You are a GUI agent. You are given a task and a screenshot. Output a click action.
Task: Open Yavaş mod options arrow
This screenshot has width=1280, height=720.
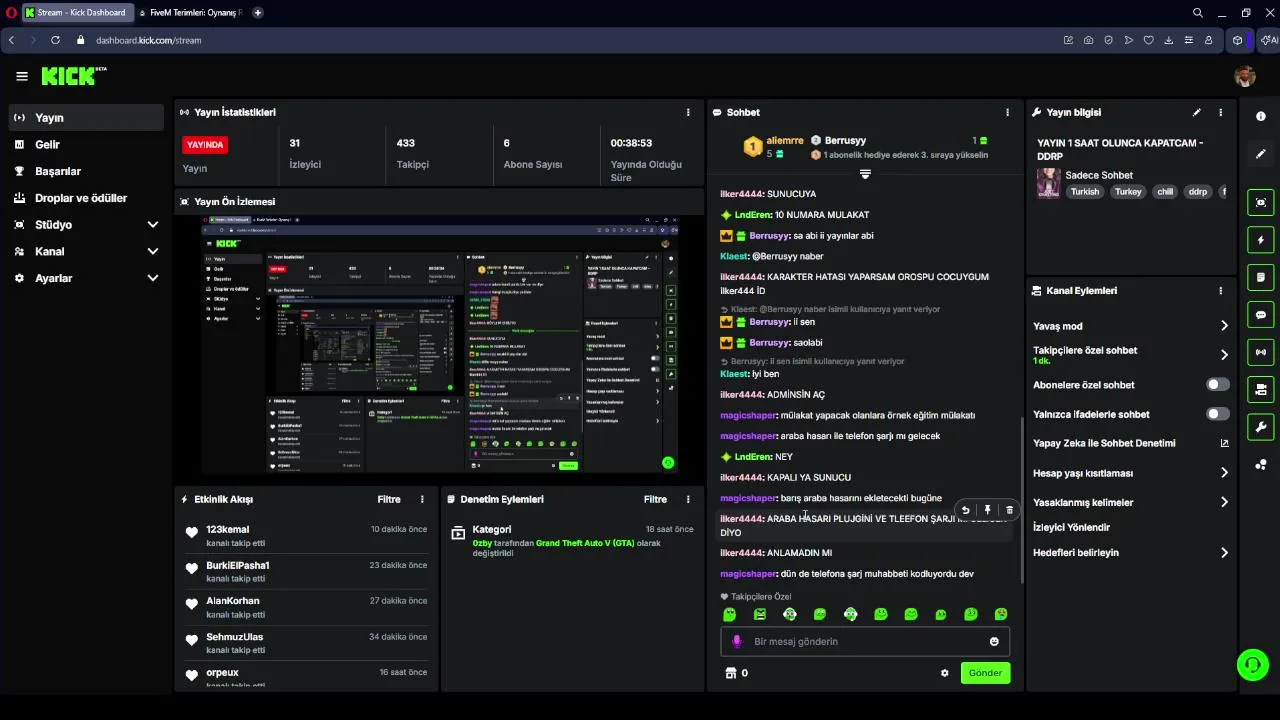coord(1224,326)
